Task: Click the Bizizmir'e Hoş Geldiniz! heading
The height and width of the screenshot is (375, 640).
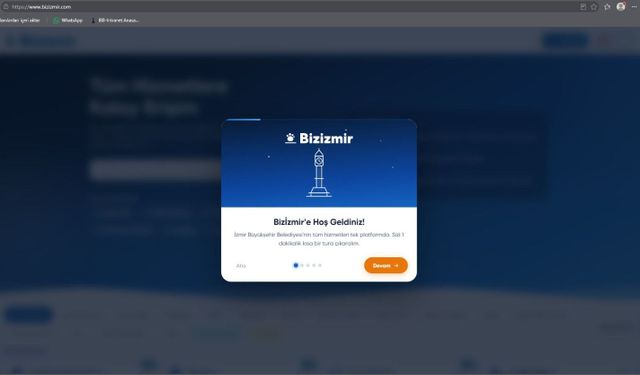Action: [319, 222]
